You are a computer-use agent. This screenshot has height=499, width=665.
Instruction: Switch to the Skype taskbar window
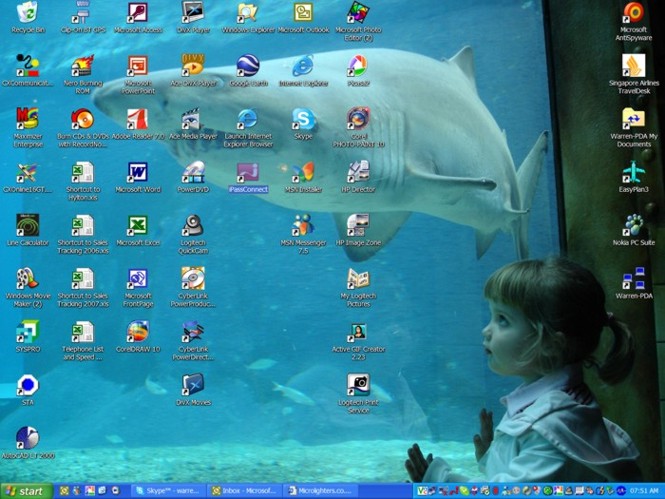point(168,491)
